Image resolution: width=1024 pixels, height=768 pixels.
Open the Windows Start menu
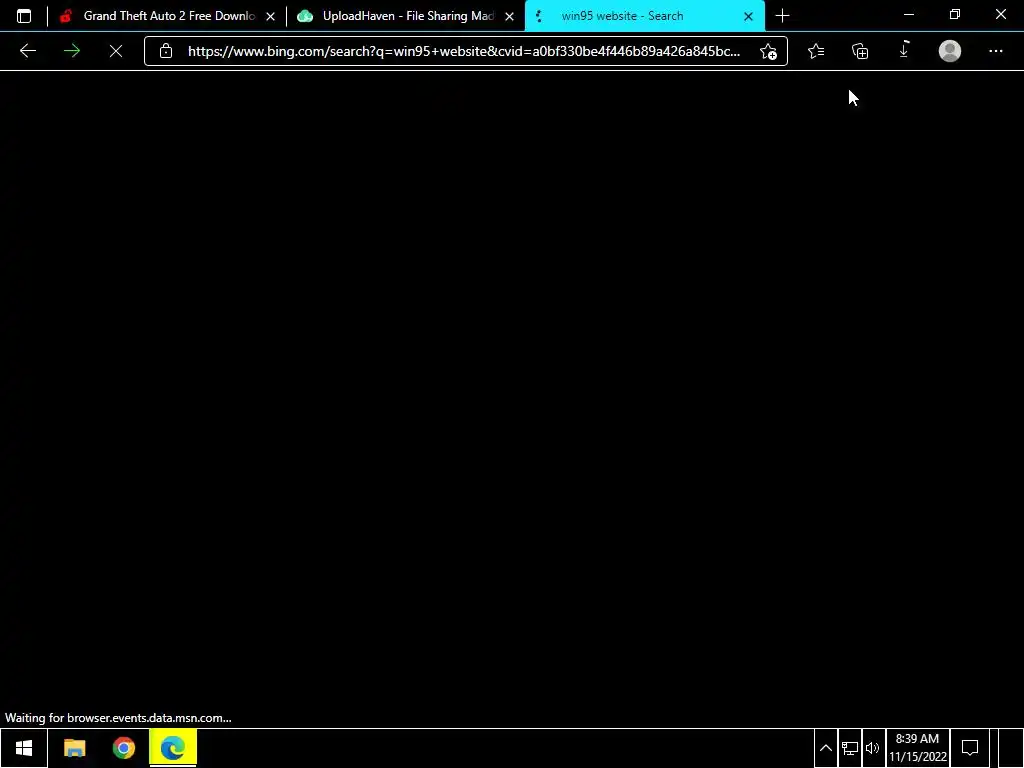tap(24, 748)
